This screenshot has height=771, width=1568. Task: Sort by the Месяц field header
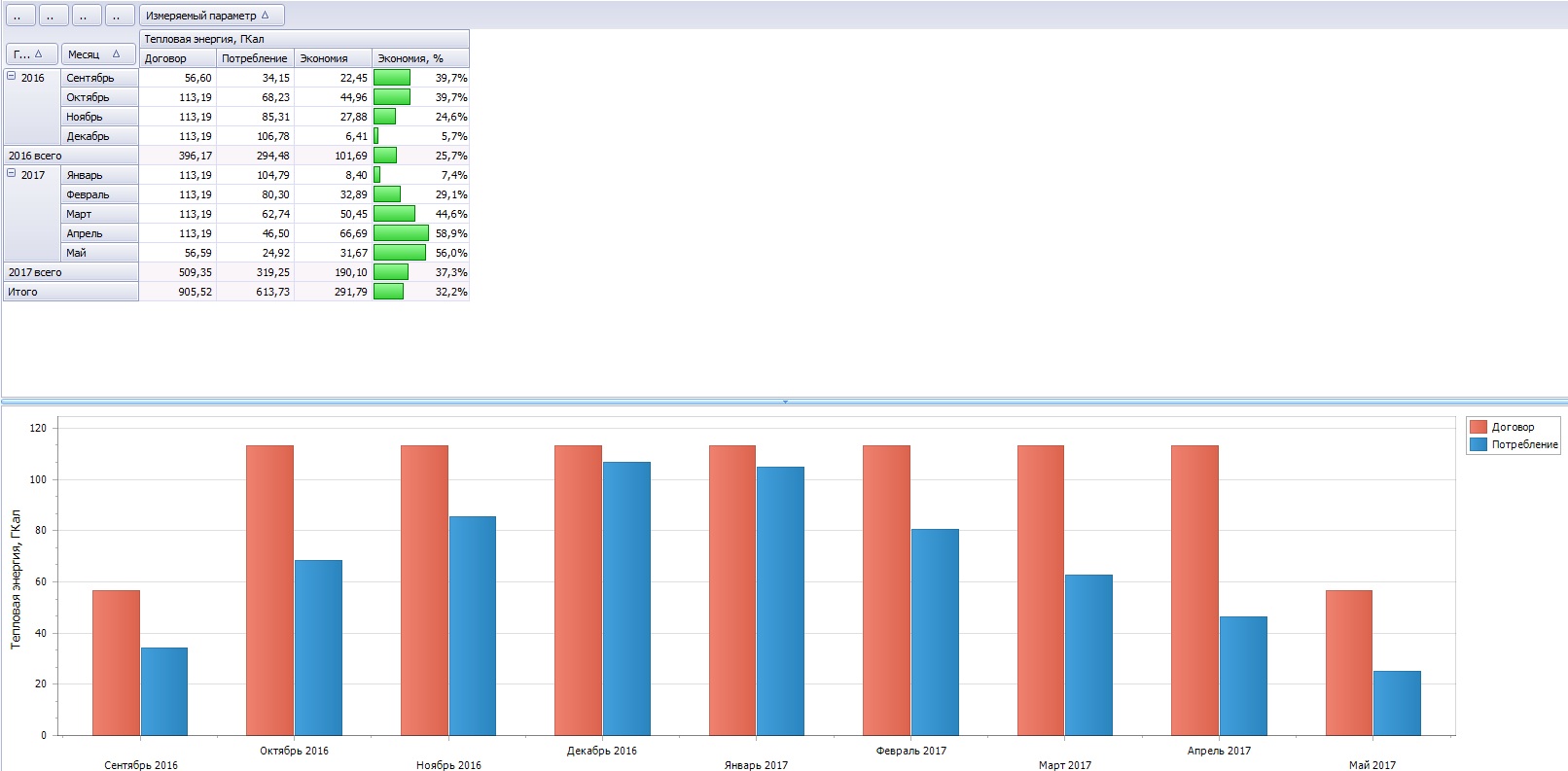[x=92, y=54]
